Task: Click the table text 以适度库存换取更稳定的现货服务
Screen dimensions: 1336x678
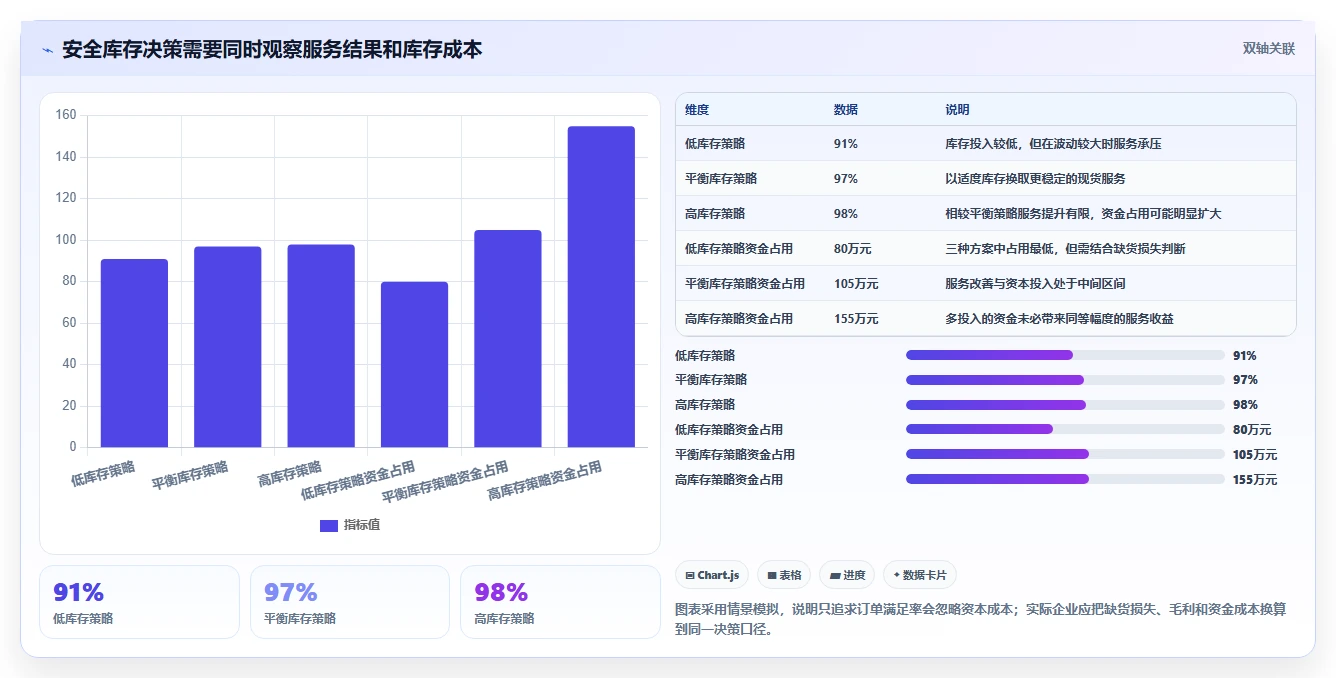Action: coord(1035,179)
